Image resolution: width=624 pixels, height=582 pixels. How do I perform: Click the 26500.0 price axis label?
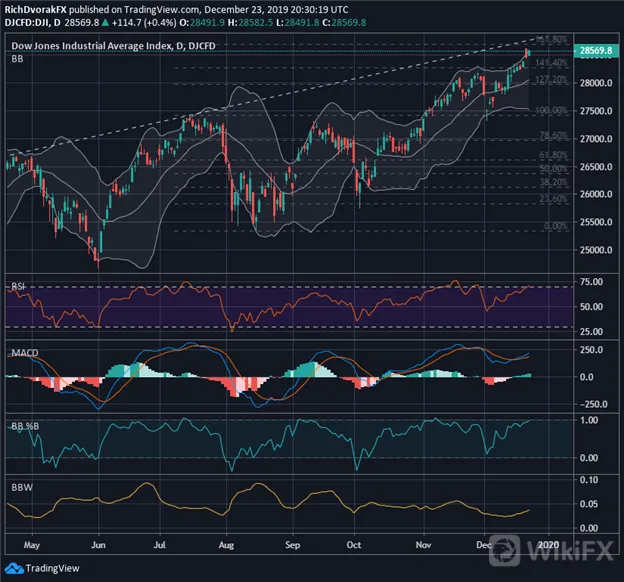pos(596,167)
